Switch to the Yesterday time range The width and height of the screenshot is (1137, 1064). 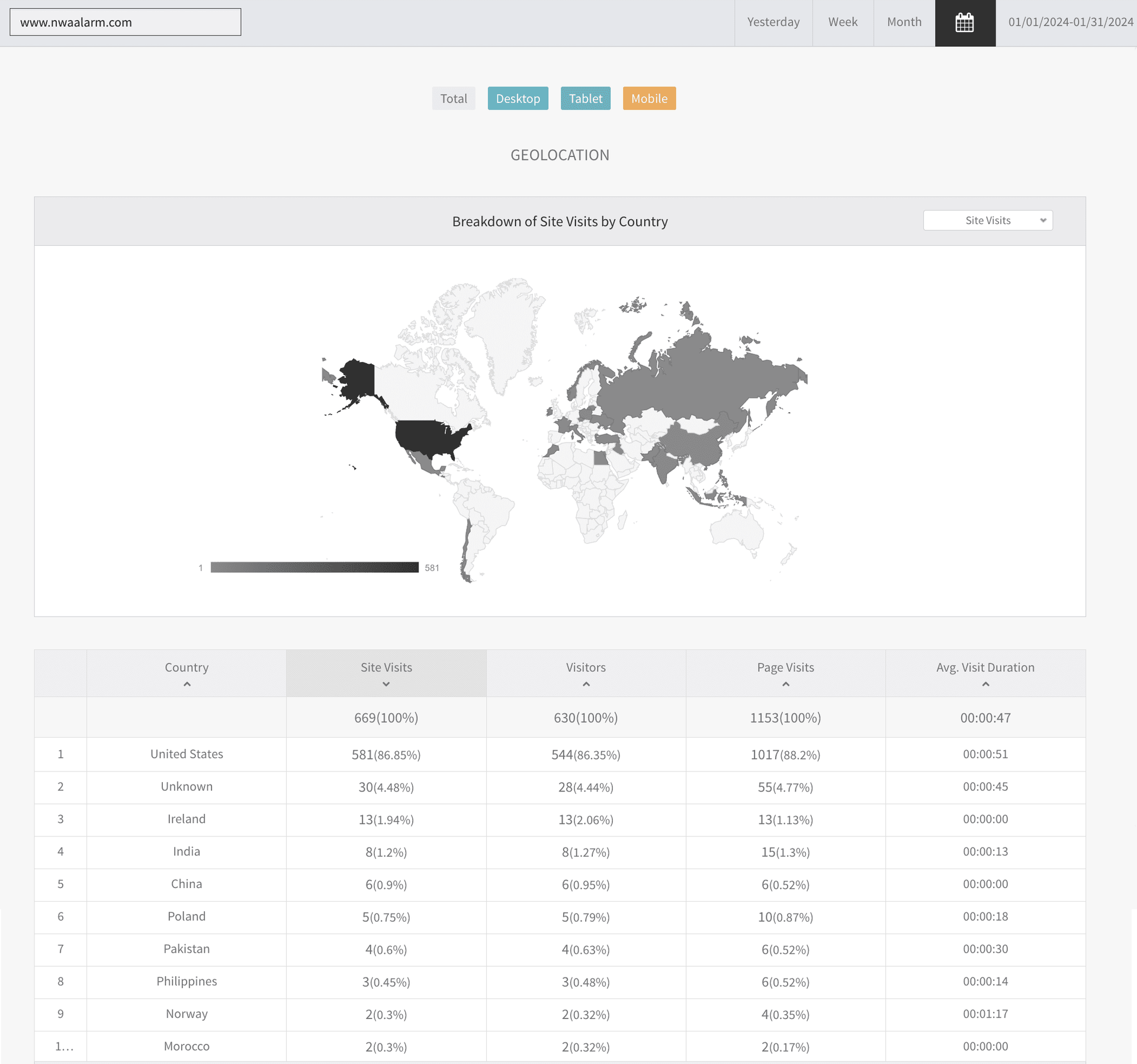pos(773,23)
